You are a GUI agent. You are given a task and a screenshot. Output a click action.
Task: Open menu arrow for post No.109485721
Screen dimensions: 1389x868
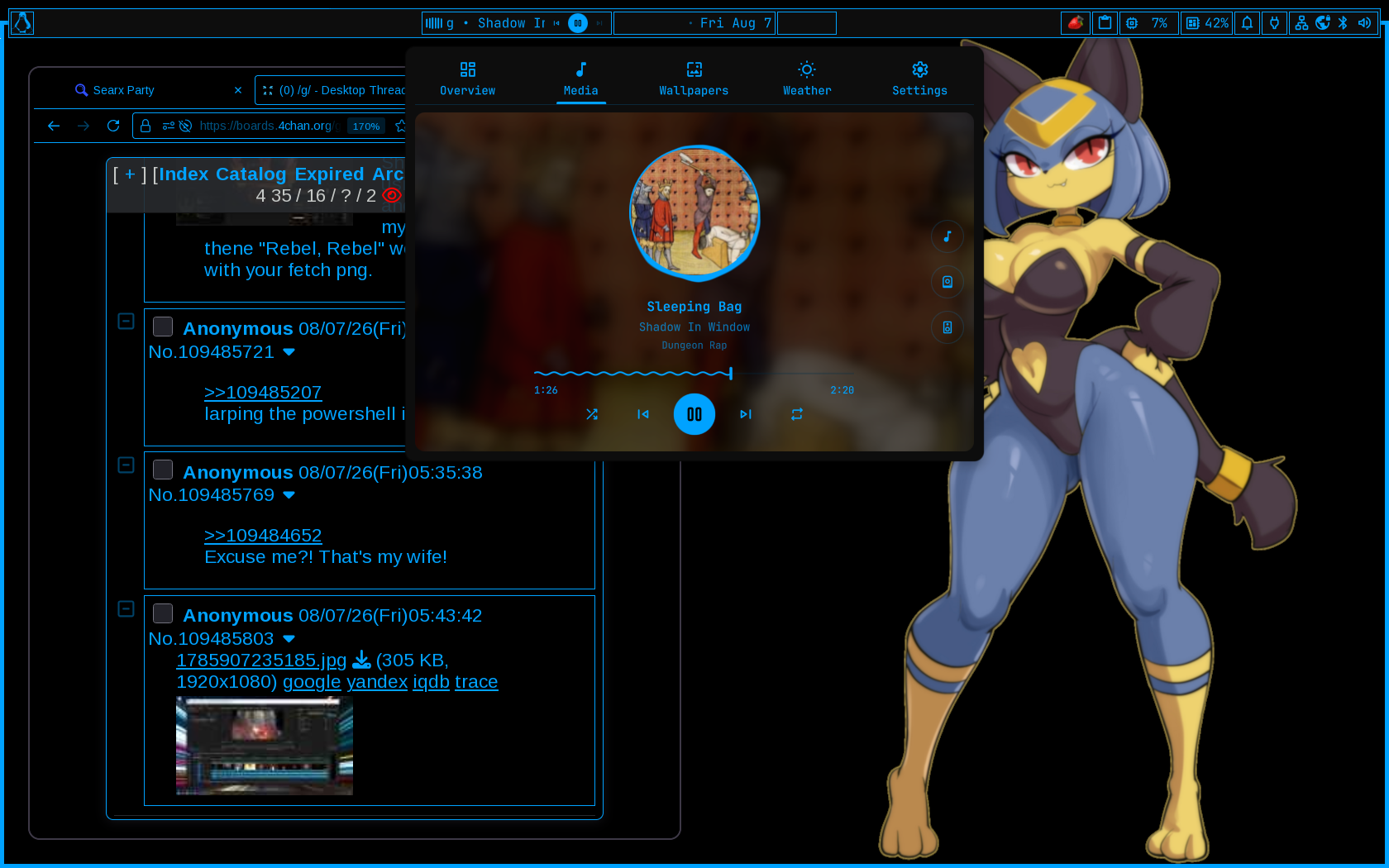289,352
